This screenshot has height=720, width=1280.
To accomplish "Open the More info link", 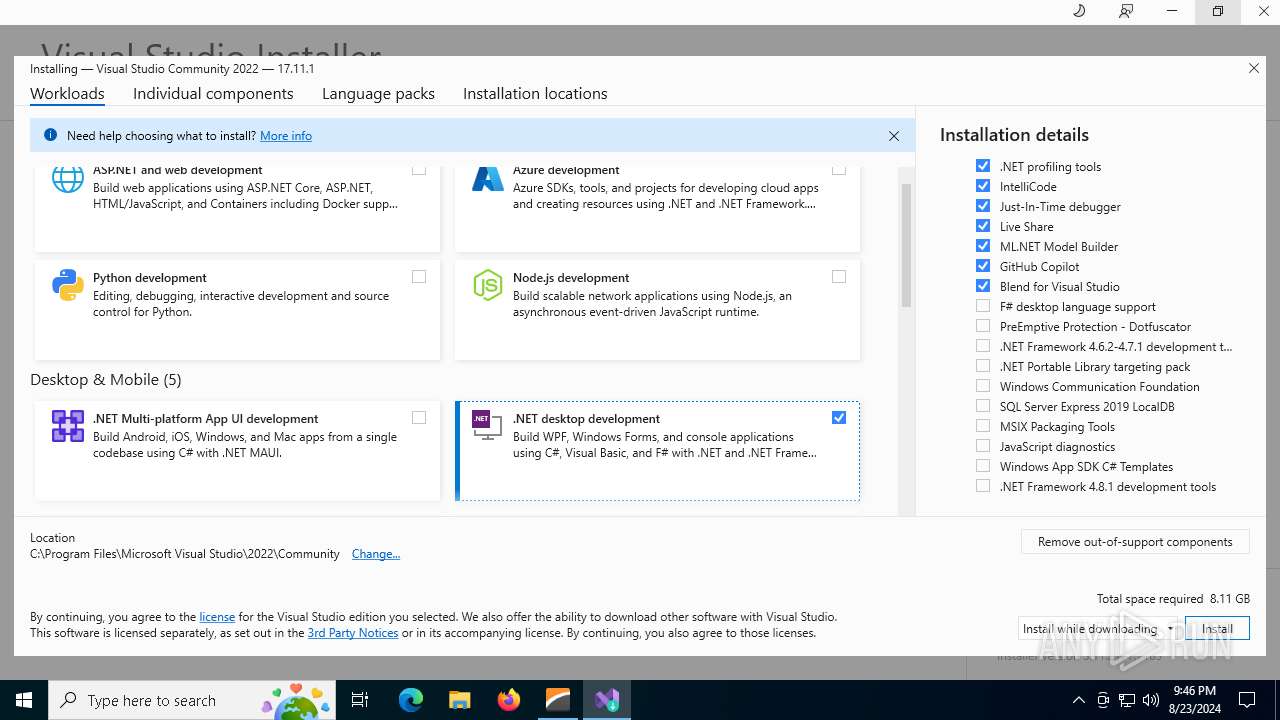I will click(286, 136).
